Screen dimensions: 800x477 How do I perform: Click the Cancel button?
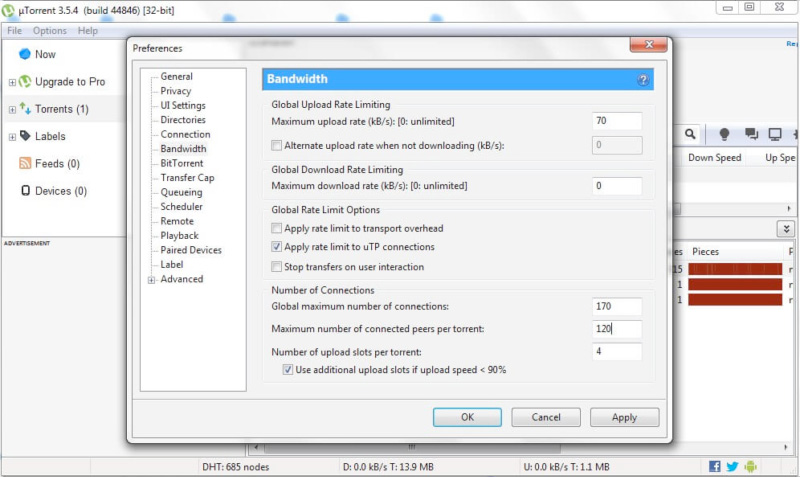545,417
